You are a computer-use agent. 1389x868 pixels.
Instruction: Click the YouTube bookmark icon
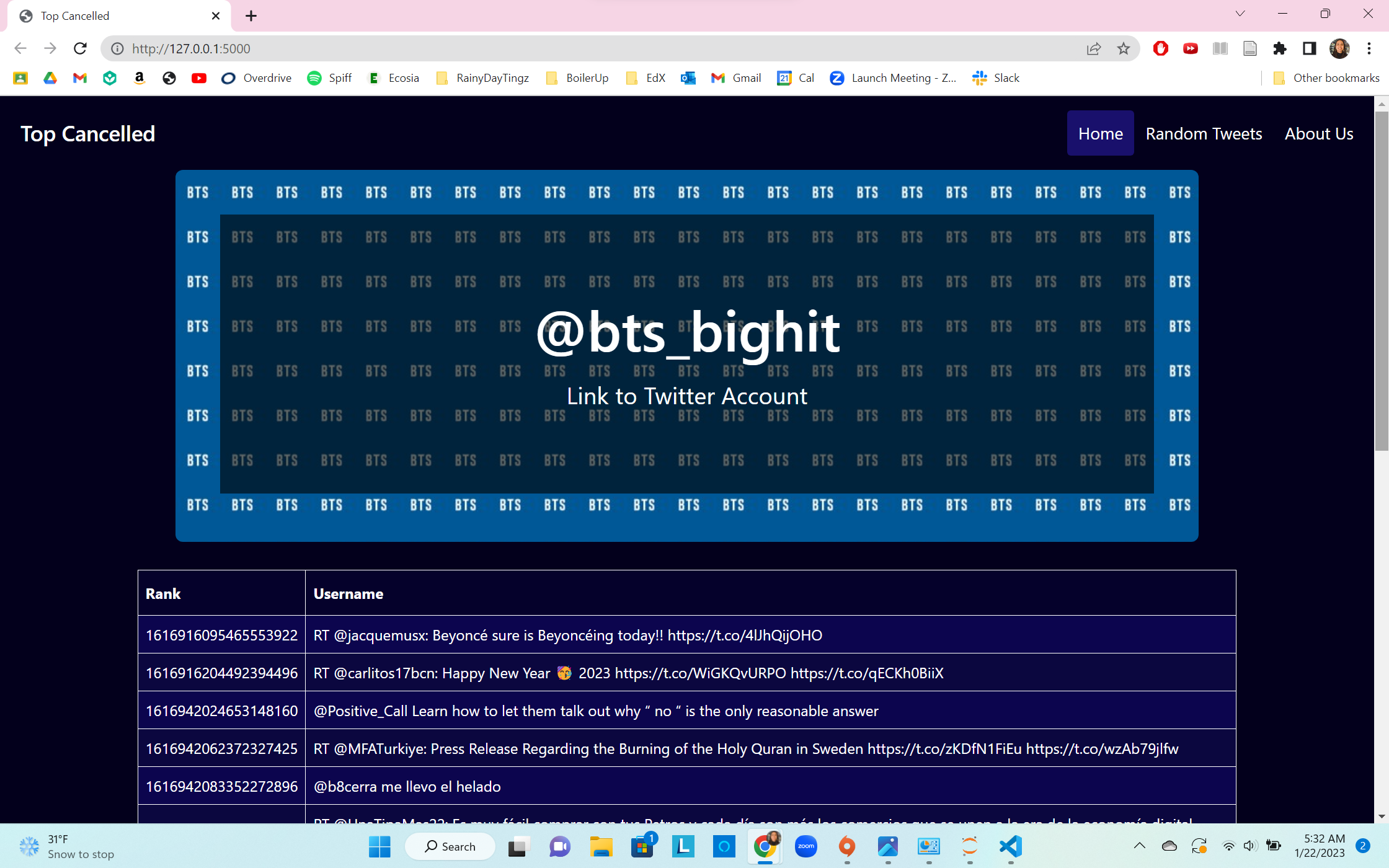[198, 78]
